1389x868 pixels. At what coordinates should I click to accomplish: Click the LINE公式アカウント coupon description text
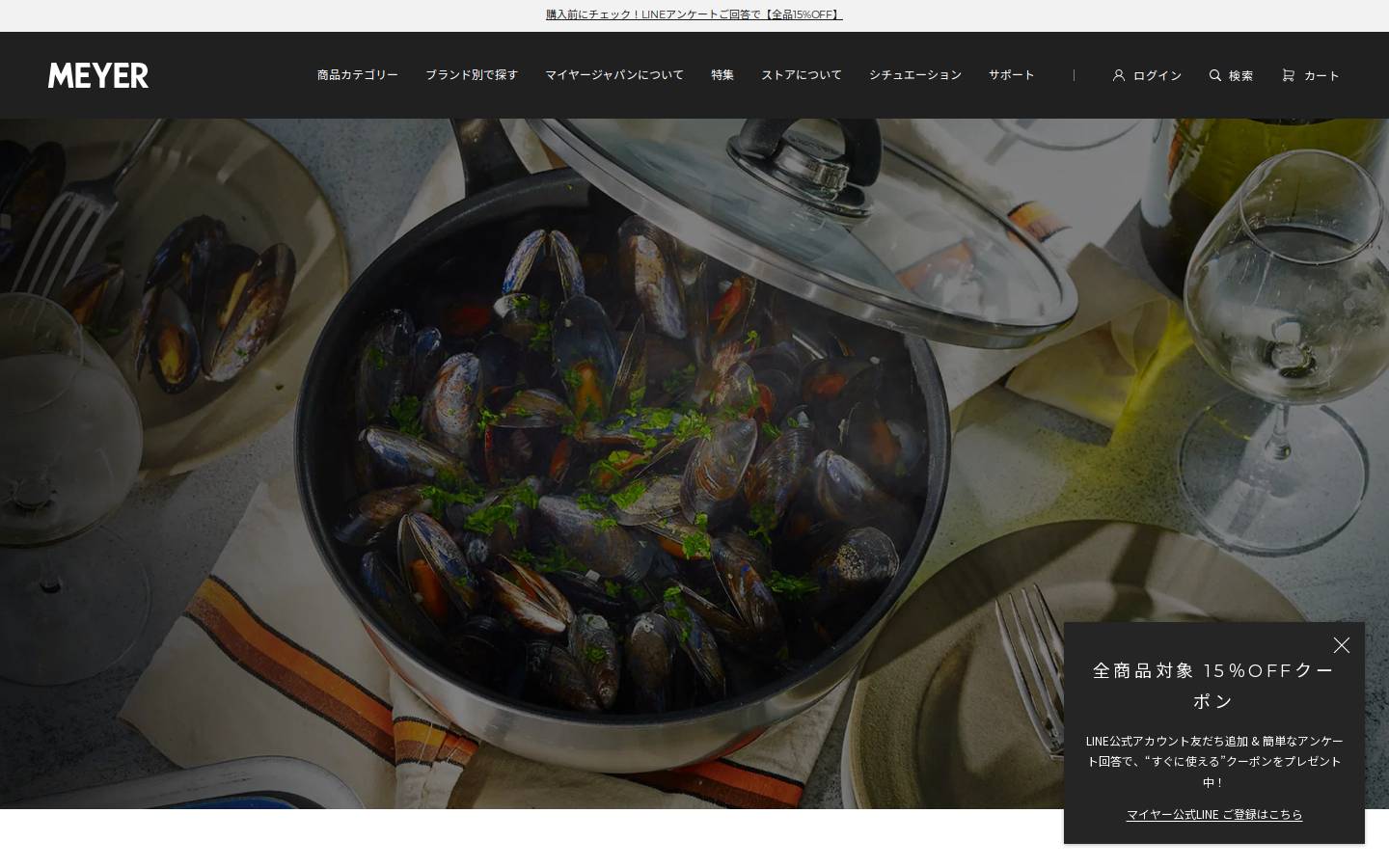point(1214,761)
